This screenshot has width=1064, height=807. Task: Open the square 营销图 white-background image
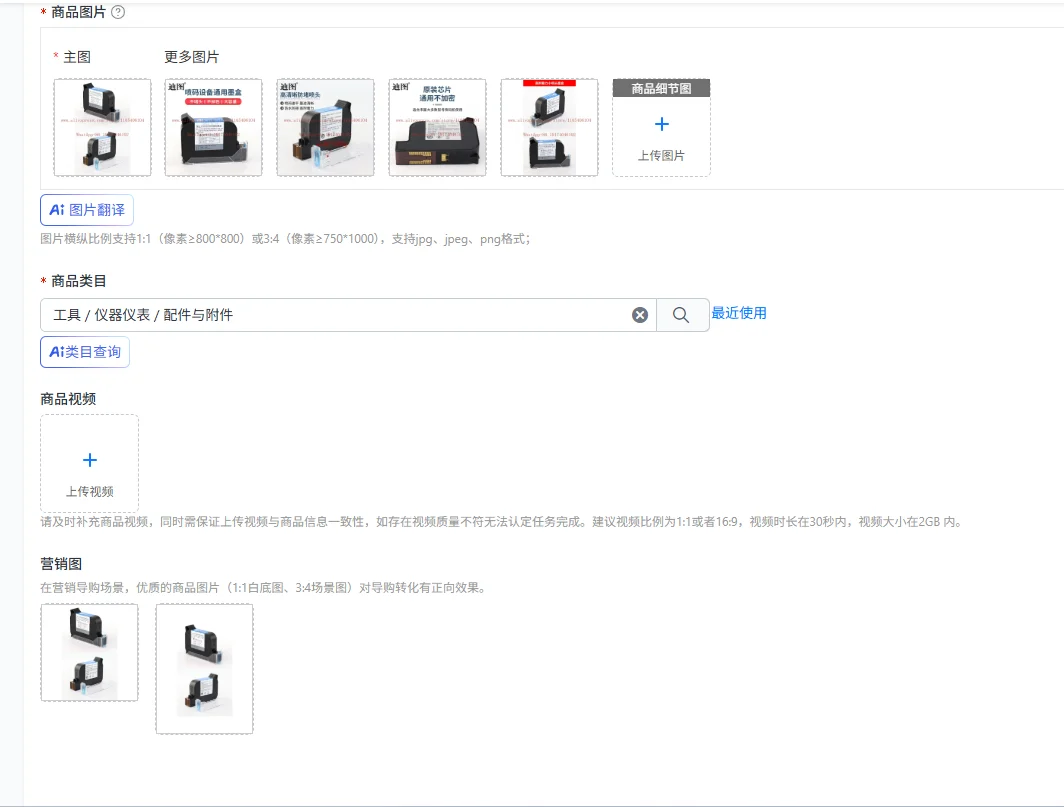(90, 652)
